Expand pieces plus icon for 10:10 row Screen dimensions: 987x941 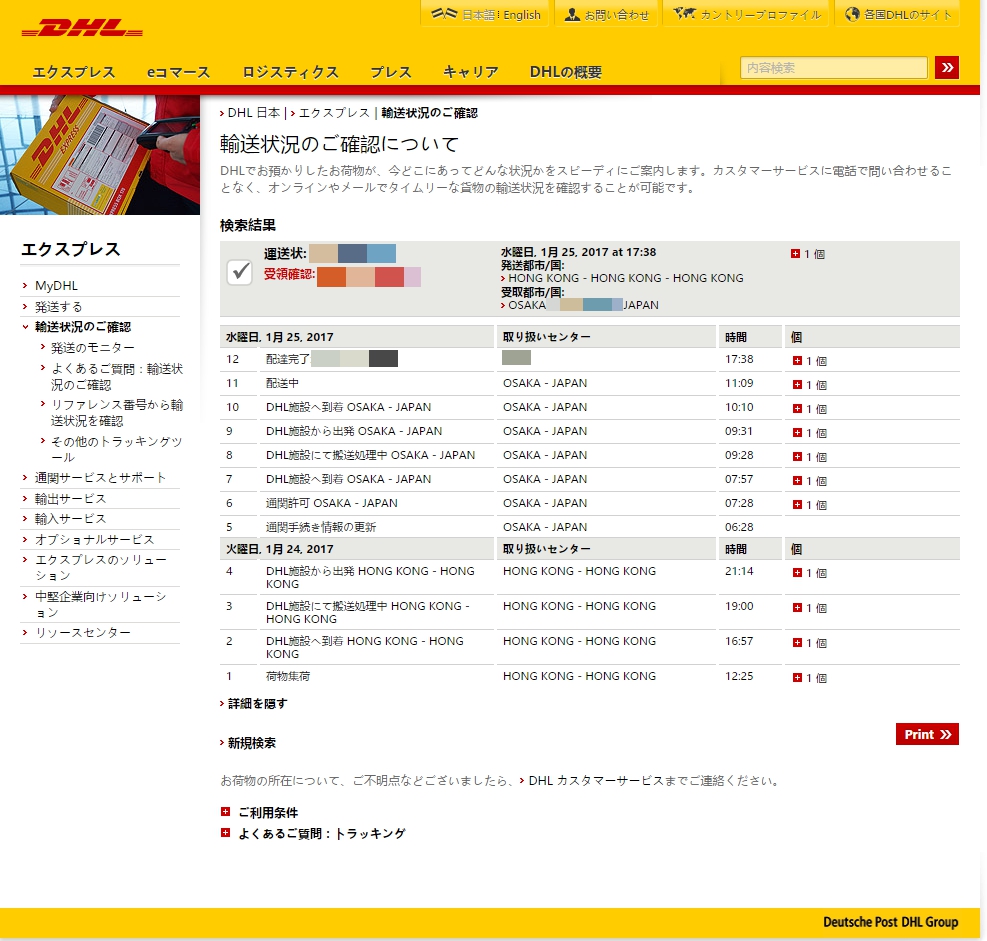(797, 409)
